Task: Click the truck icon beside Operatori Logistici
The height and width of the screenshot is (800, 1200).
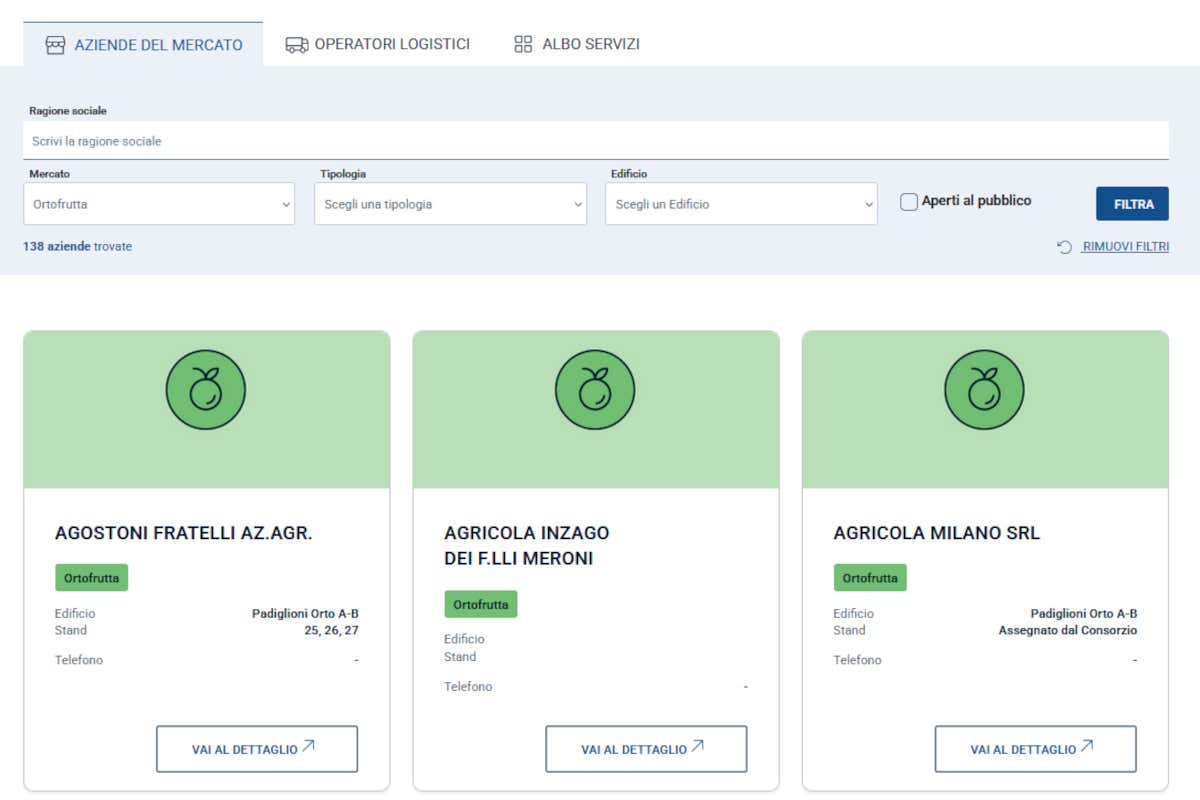Action: [296, 44]
